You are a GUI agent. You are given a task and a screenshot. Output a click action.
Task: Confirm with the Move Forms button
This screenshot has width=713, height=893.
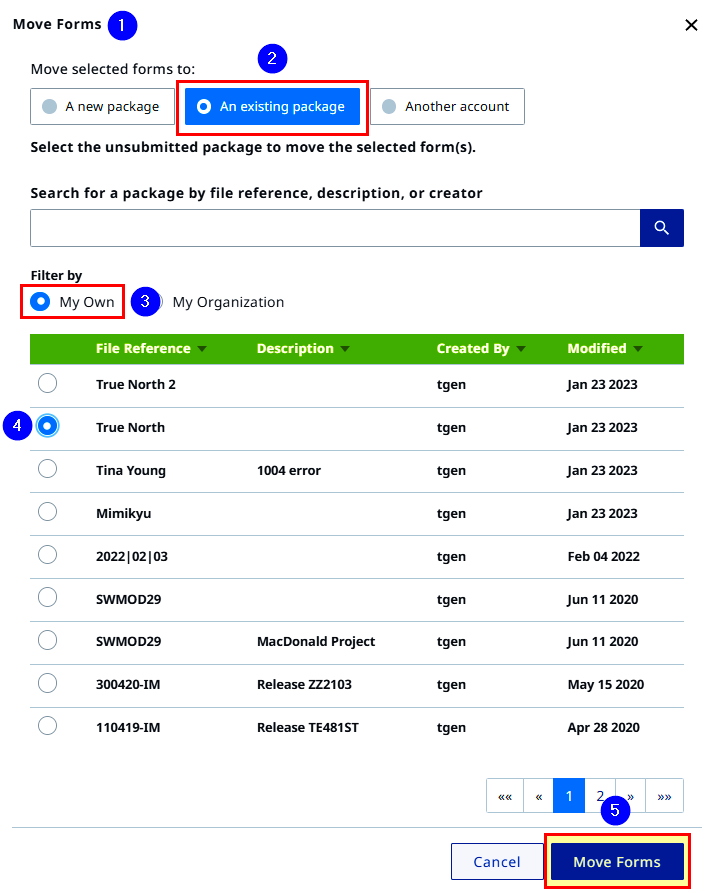click(617, 862)
